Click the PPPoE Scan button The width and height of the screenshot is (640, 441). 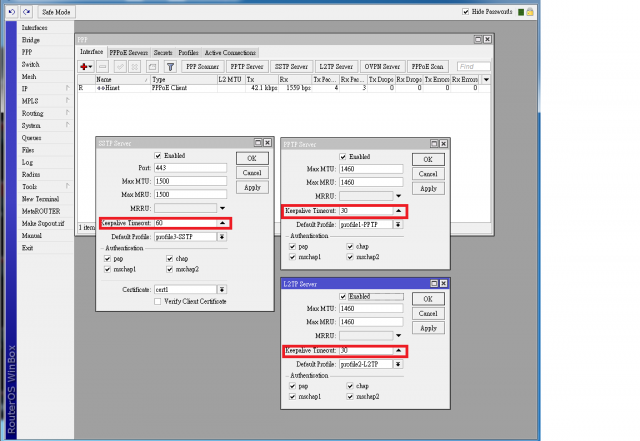pos(427,67)
